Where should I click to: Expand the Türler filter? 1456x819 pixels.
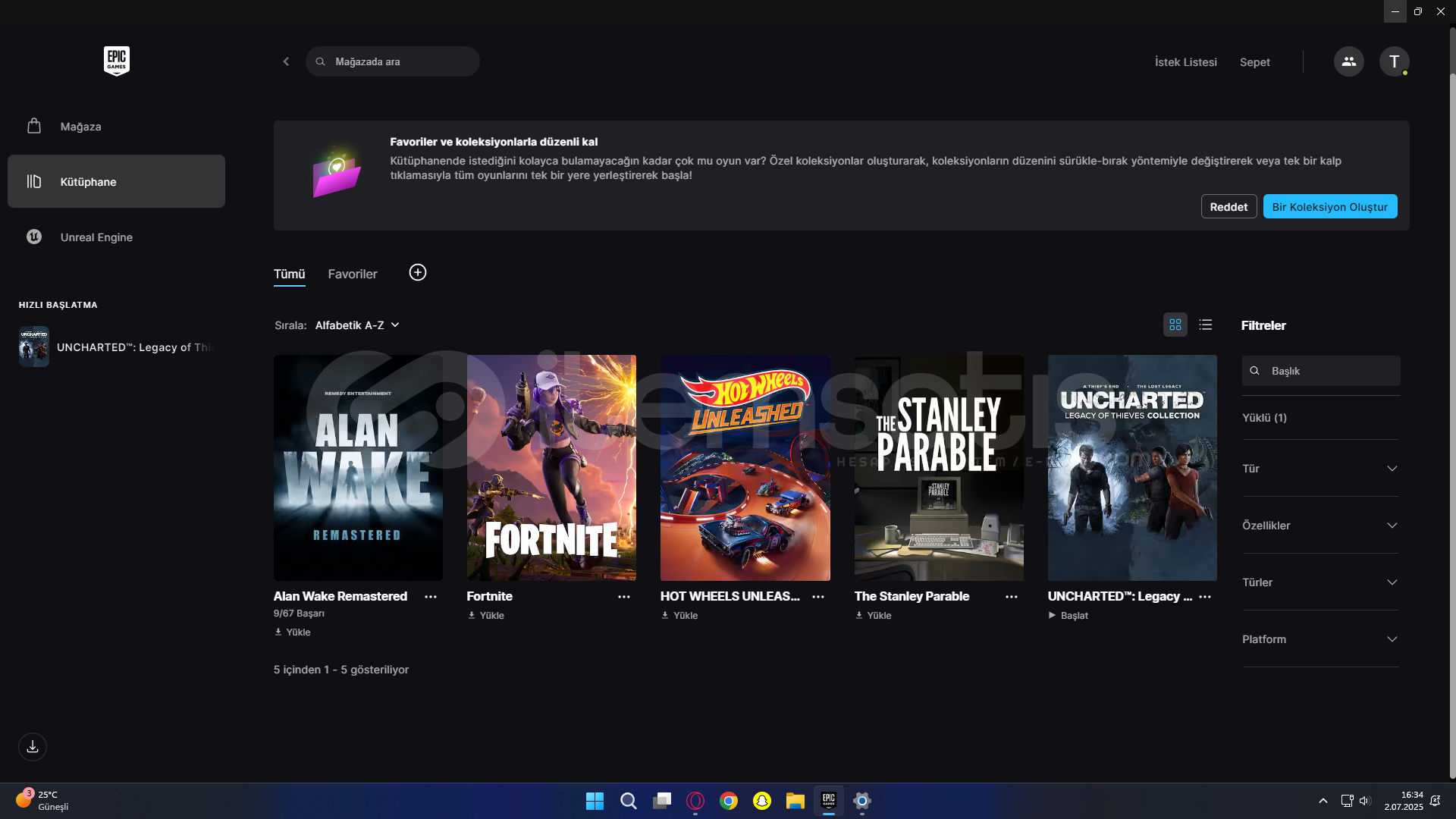pos(1320,582)
